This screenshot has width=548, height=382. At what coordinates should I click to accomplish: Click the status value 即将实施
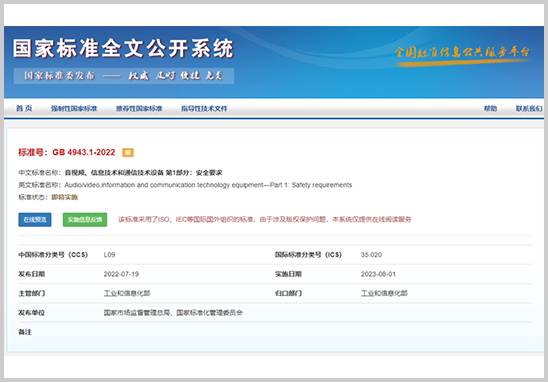point(65,197)
